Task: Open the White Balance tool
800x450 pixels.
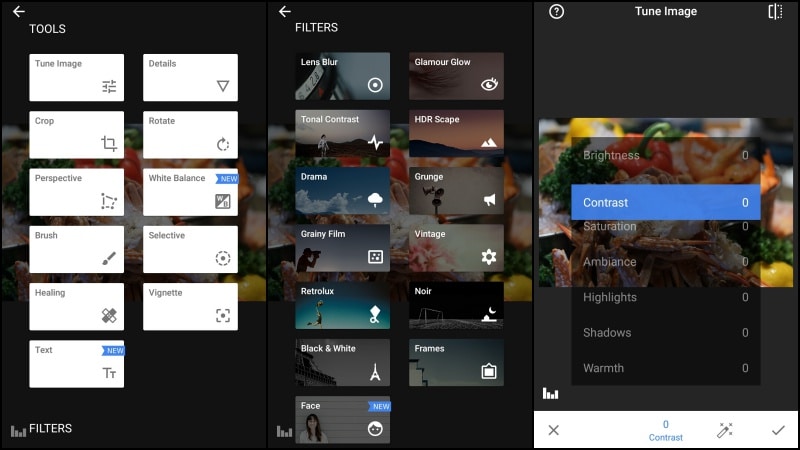Action: point(190,192)
